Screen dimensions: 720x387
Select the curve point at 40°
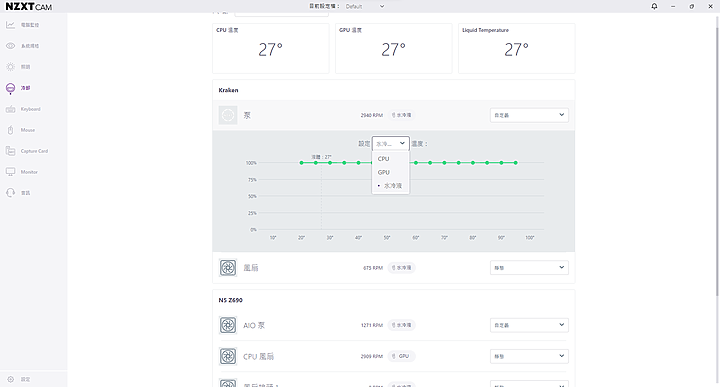358,163
